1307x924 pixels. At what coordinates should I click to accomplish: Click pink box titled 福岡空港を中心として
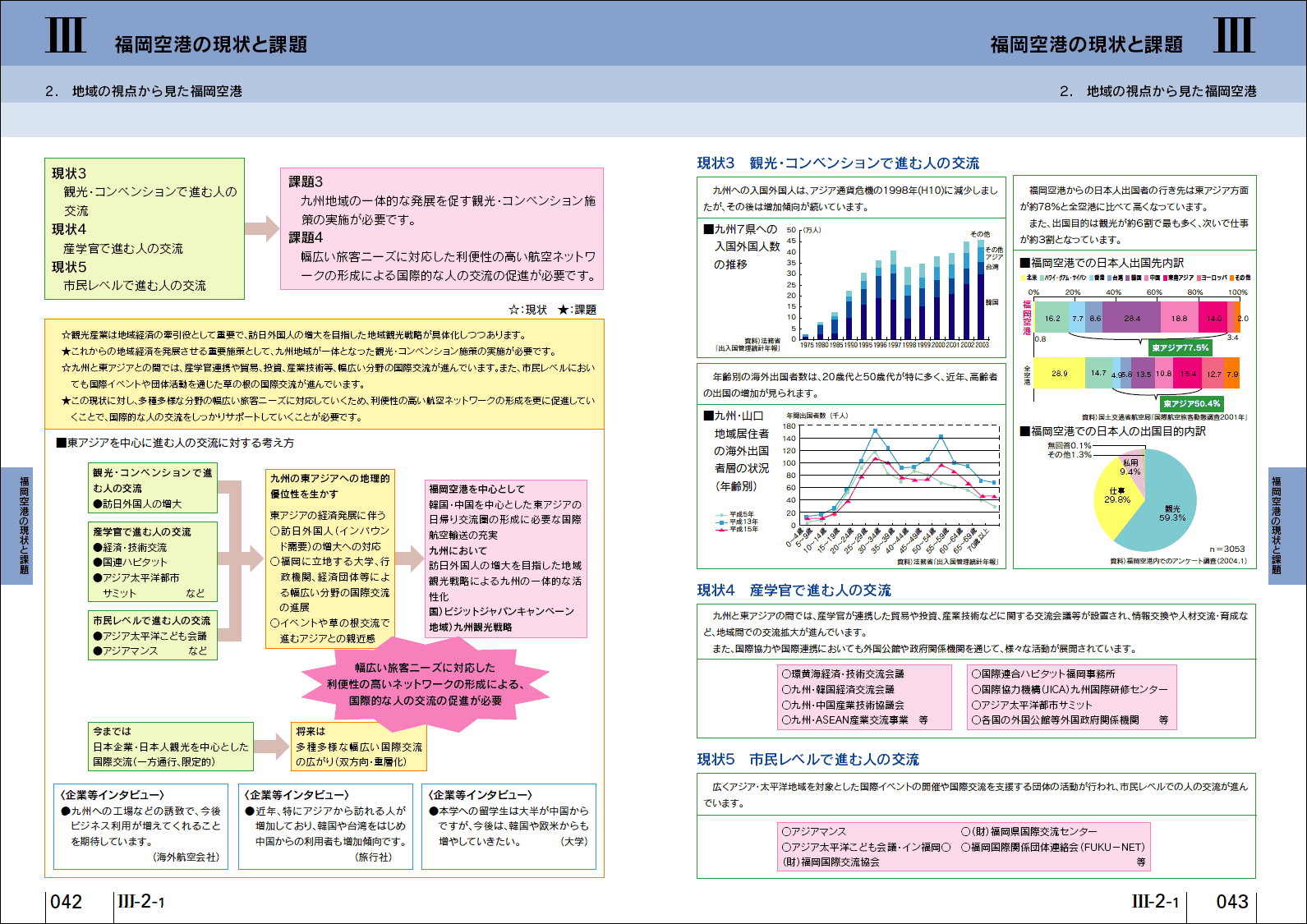(505, 559)
